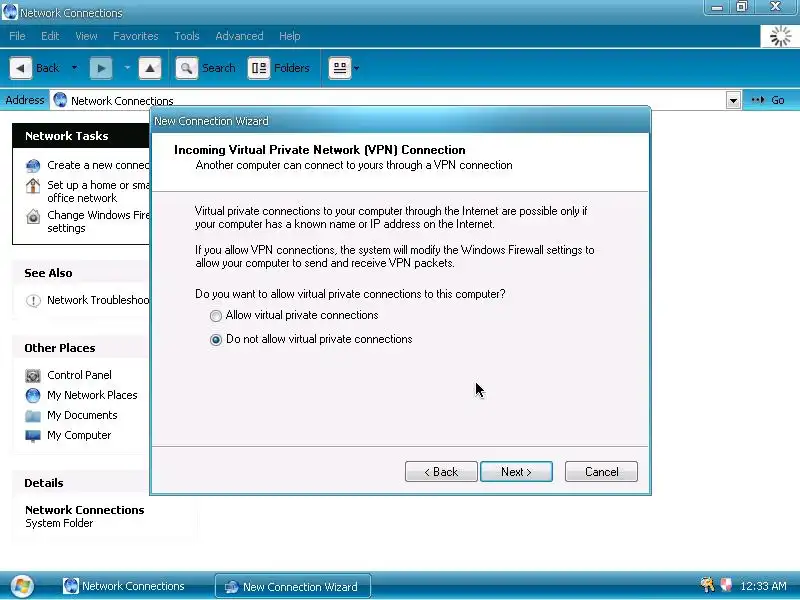This screenshot has height=600, width=800.
Task: Click the Forward arrow toolbar icon
Action: tap(101, 68)
